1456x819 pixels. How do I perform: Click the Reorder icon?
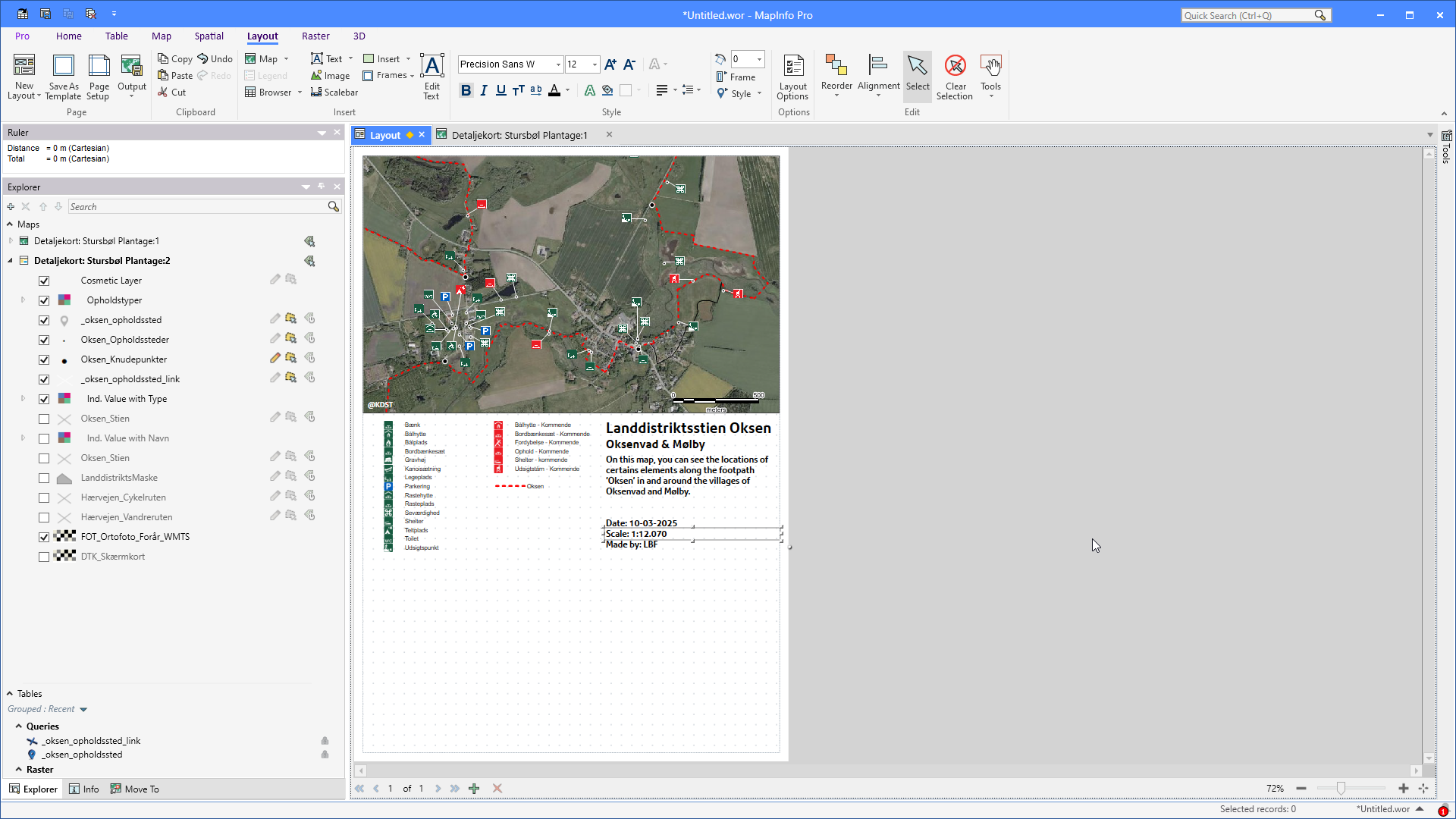click(836, 76)
